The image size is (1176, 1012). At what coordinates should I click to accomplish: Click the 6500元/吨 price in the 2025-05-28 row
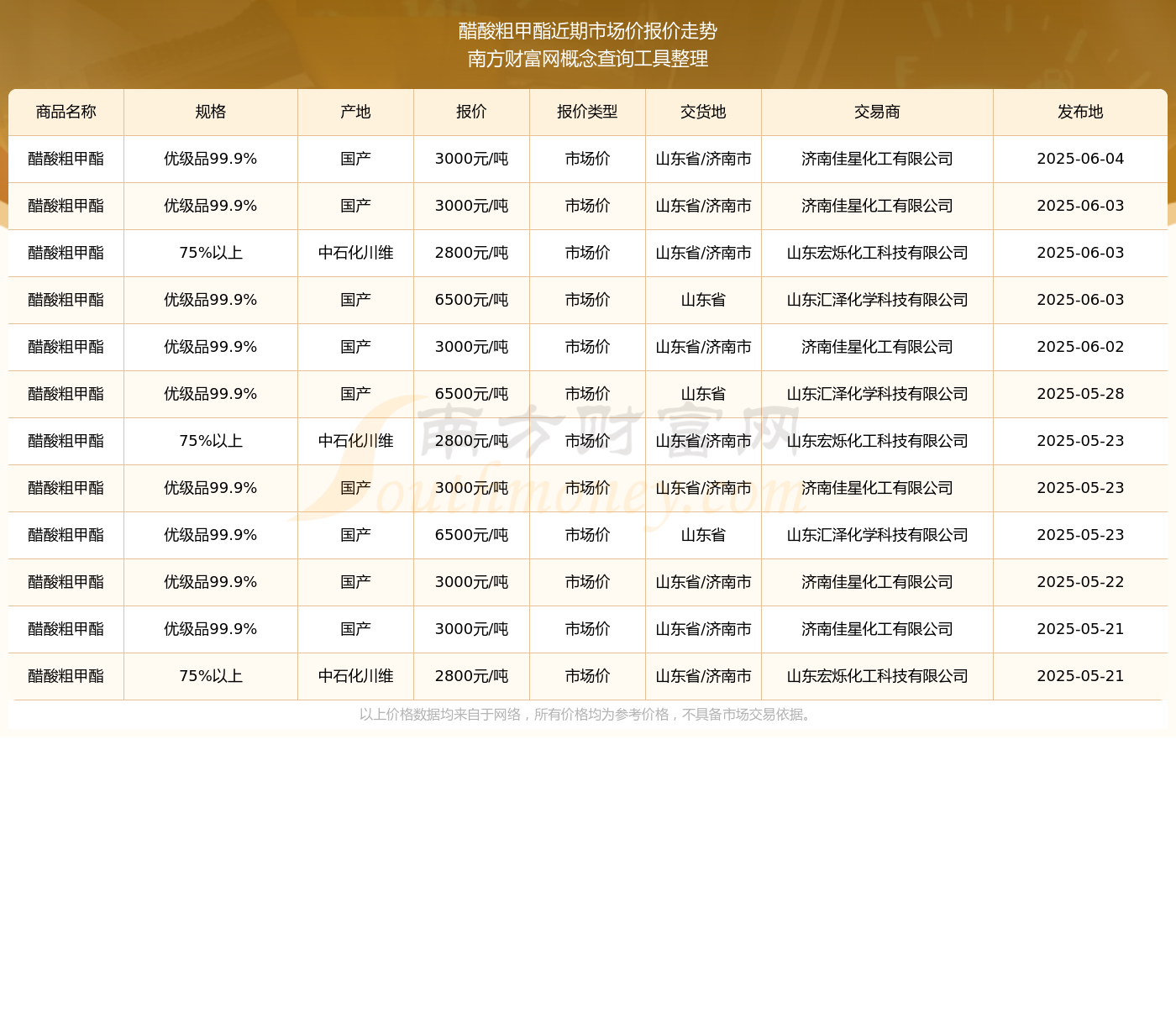pyautogui.click(x=472, y=394)
